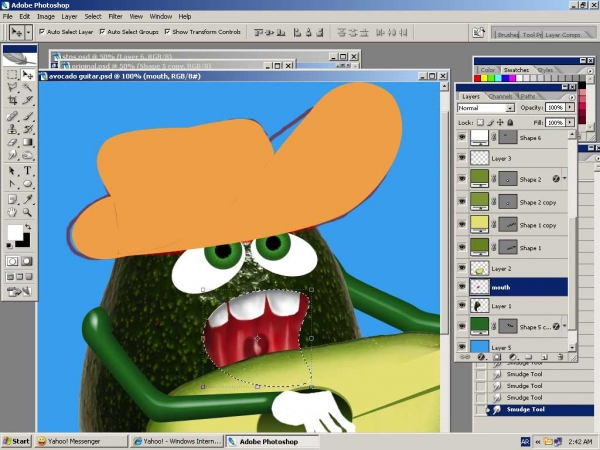Swap foreground and background colors
600x450 pixels.
[28, 227]
